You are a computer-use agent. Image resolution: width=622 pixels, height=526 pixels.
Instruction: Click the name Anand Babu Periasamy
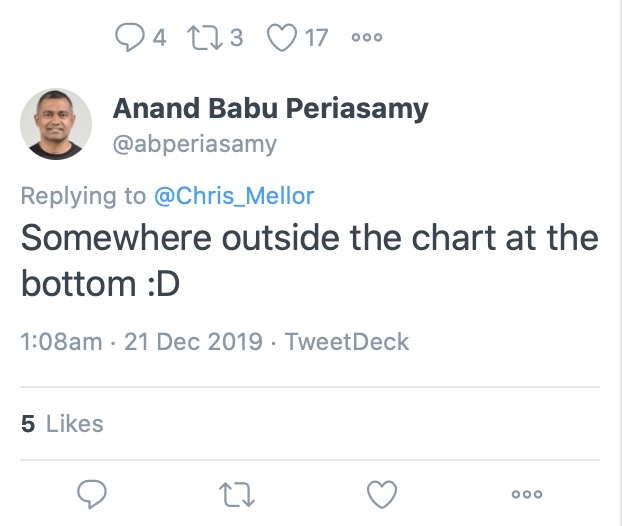(271, 108)
